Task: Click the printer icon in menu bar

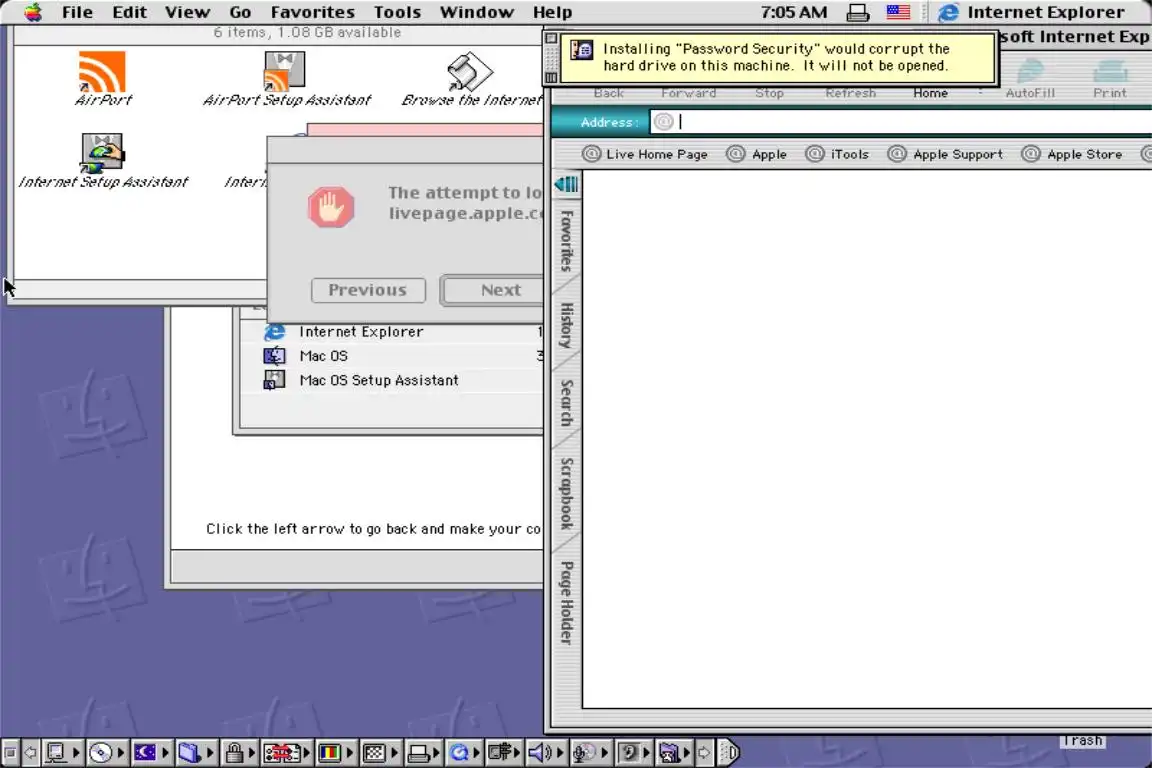Action: click(857, 12)
